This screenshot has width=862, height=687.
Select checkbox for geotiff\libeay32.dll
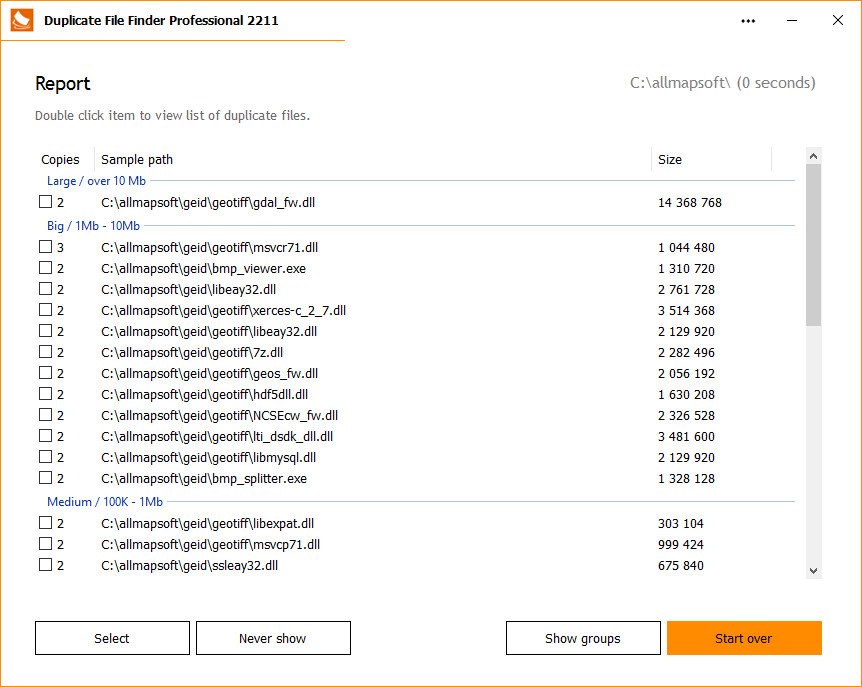[x=46, y=331]
